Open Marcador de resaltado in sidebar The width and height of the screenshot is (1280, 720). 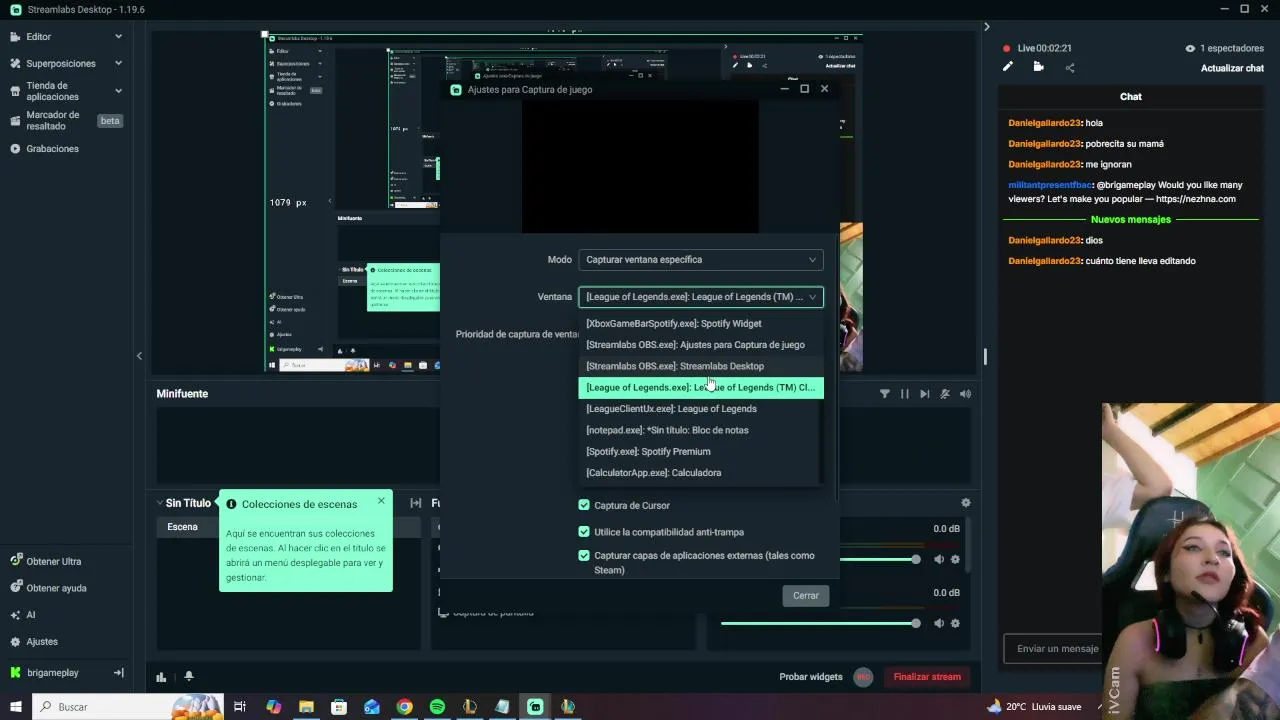tap(52, 121)
